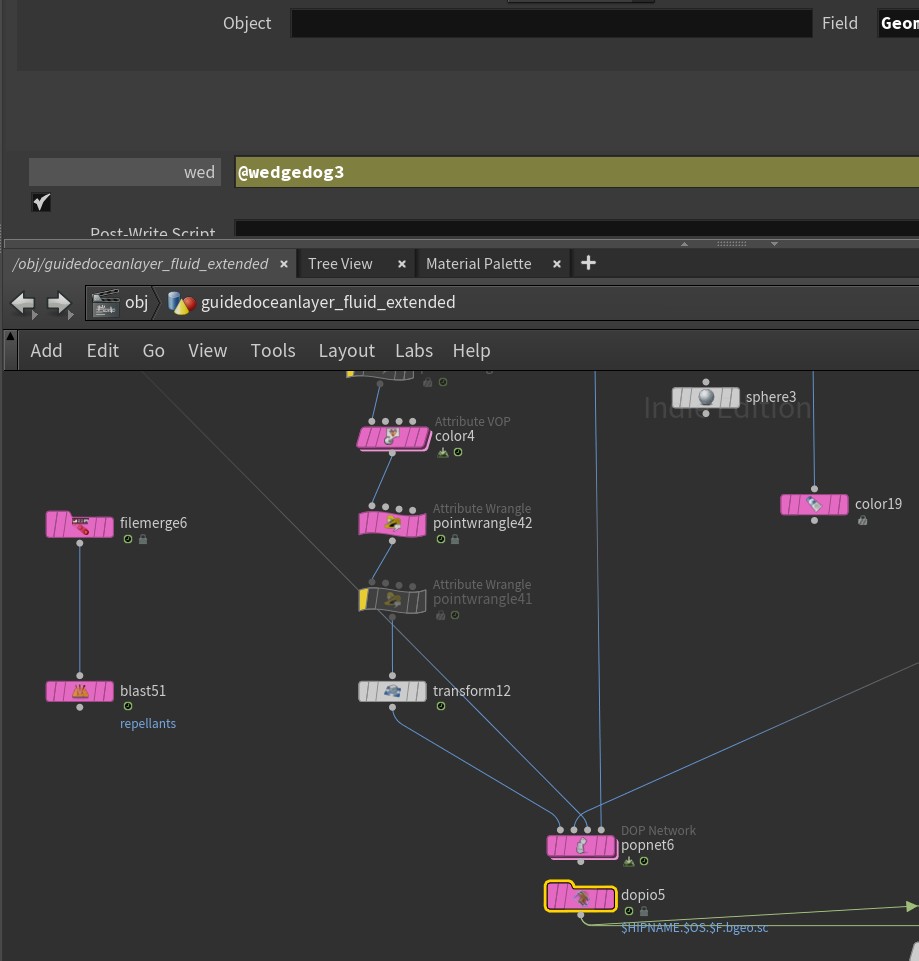The image size is (919, 961).
Task: Select the transform12 node
Action: 392,691
